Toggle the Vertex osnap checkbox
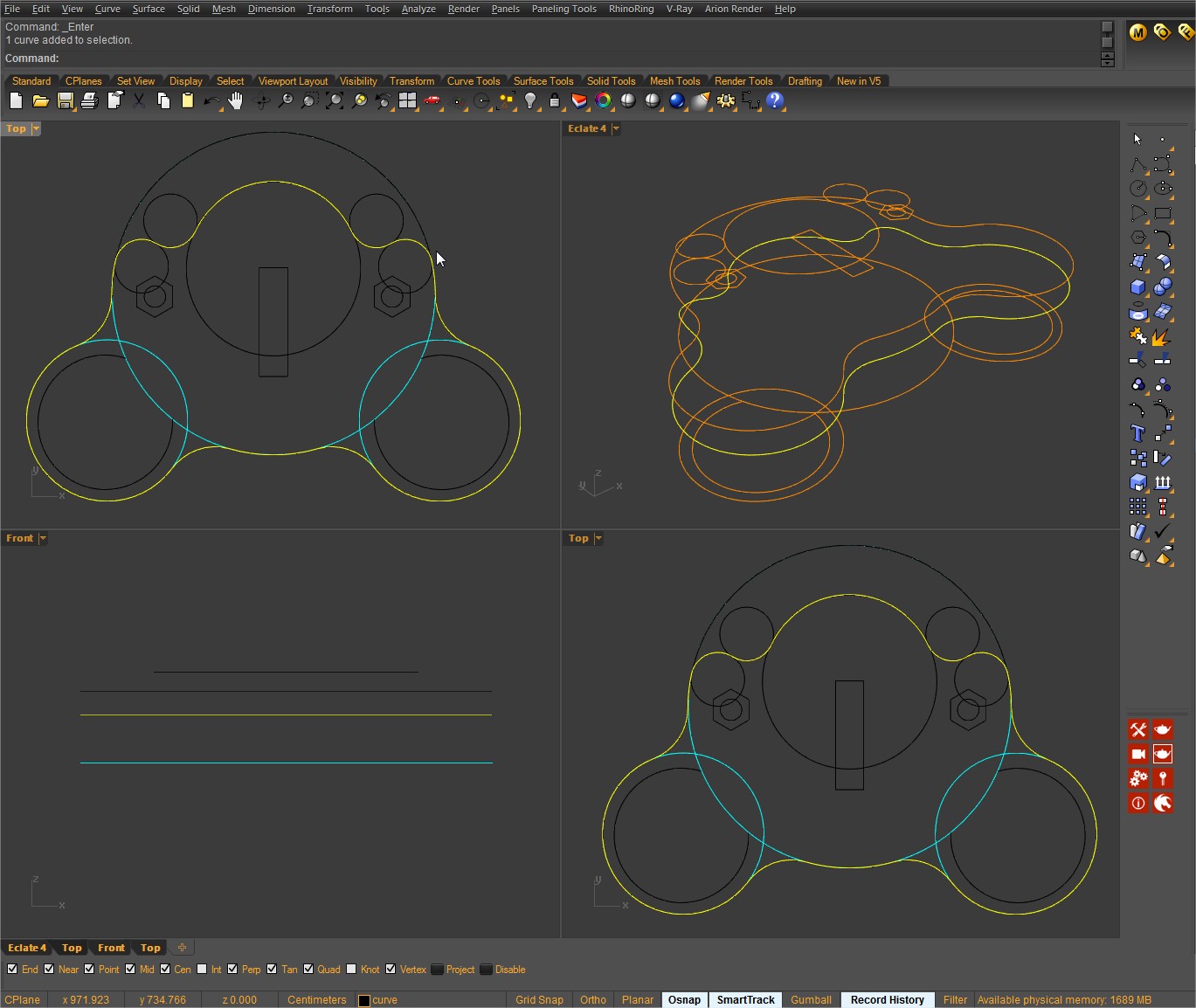 click(391, 969)
